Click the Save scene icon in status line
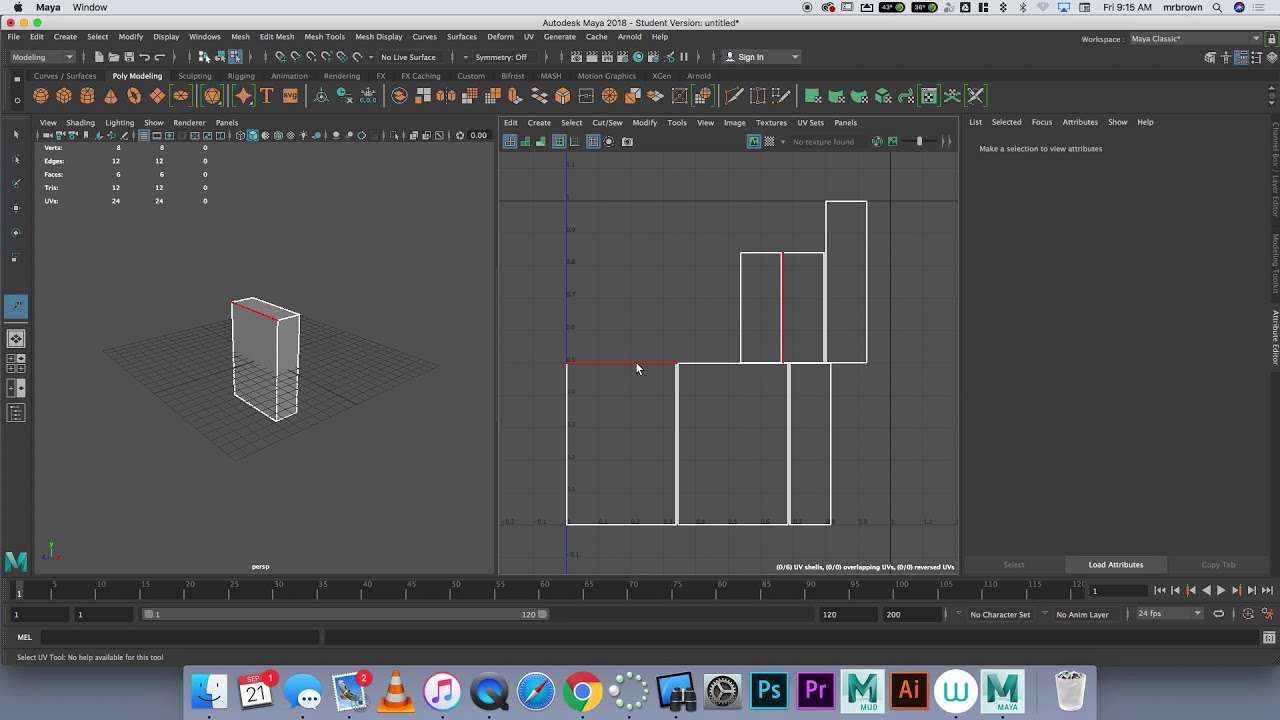Viewport: 1280px width, 720px height. pyautogui.click(x=128, y=57)
